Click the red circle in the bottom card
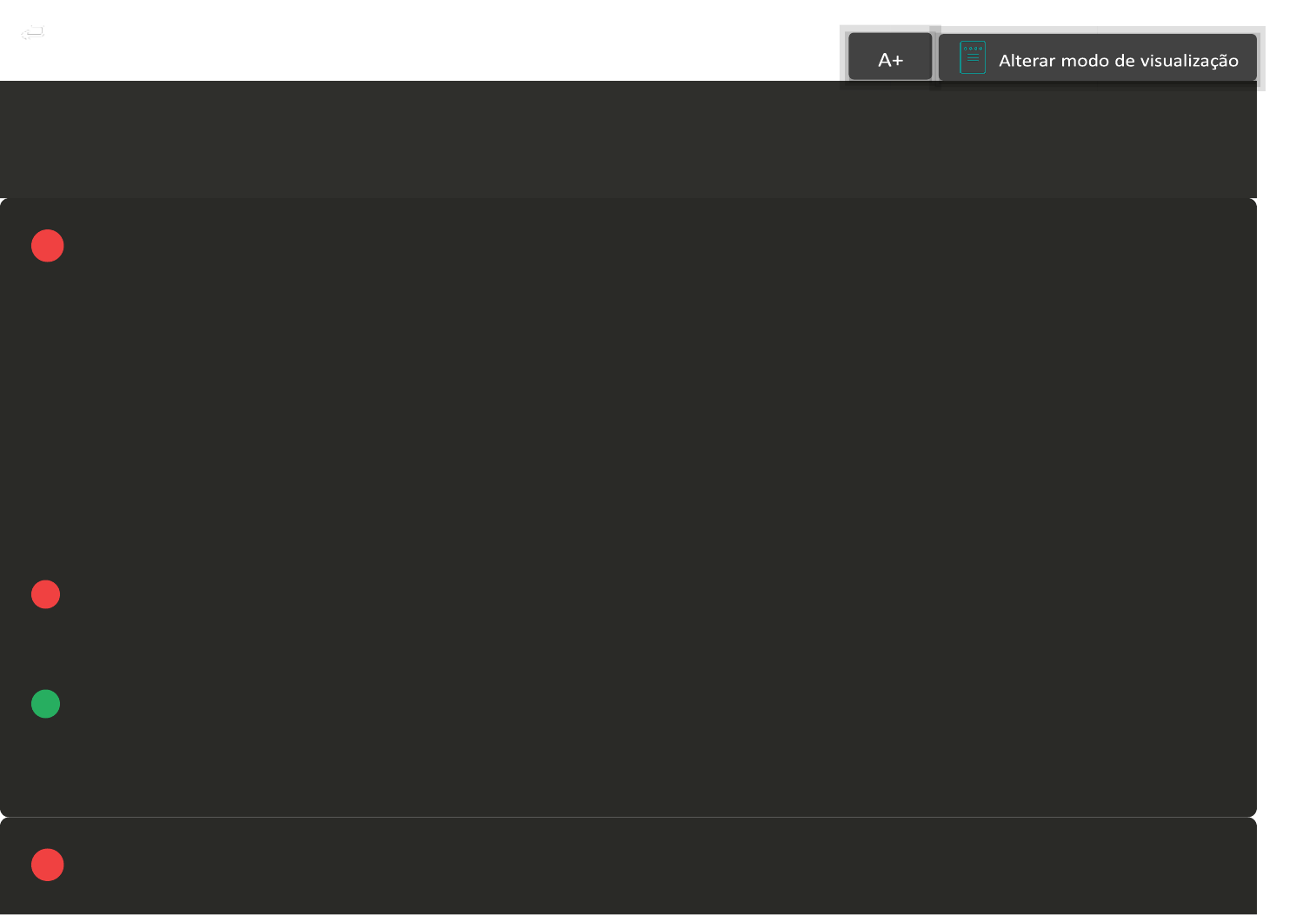The image size is (1316, 915). pyautogui.click(x=48, y=865)
